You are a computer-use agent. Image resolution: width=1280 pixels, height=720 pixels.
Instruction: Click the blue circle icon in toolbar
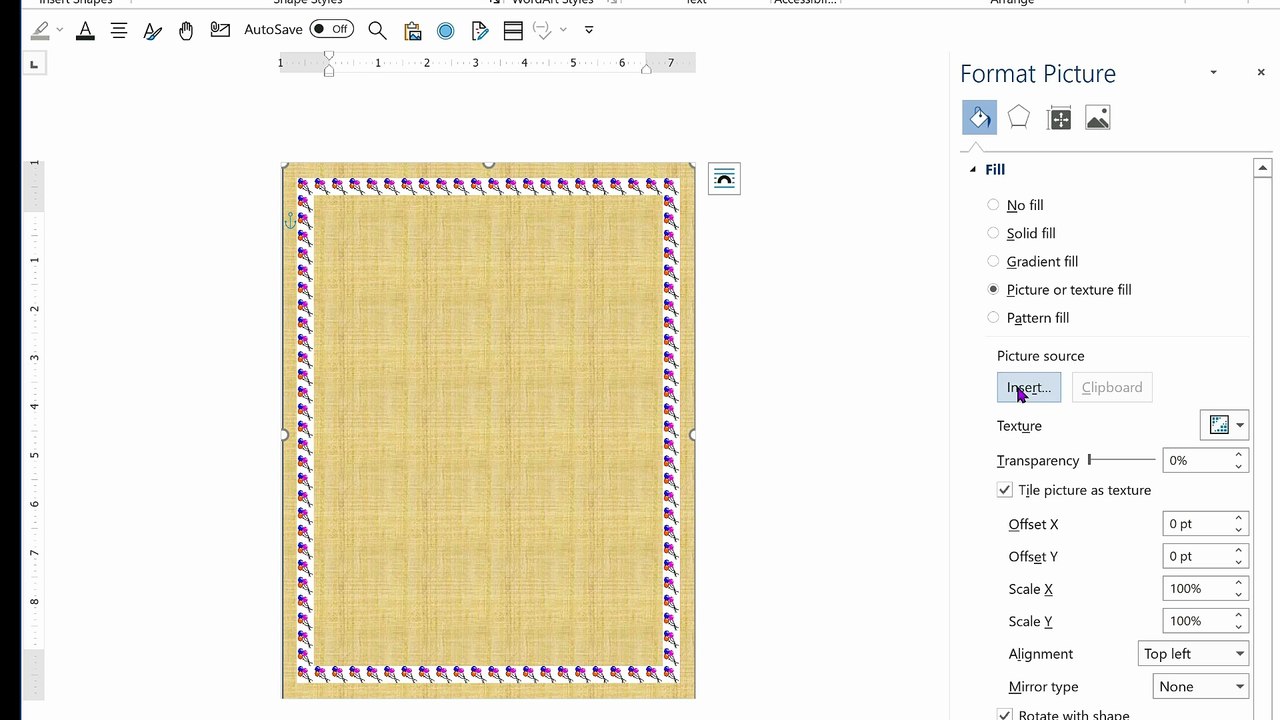(446, 31)
